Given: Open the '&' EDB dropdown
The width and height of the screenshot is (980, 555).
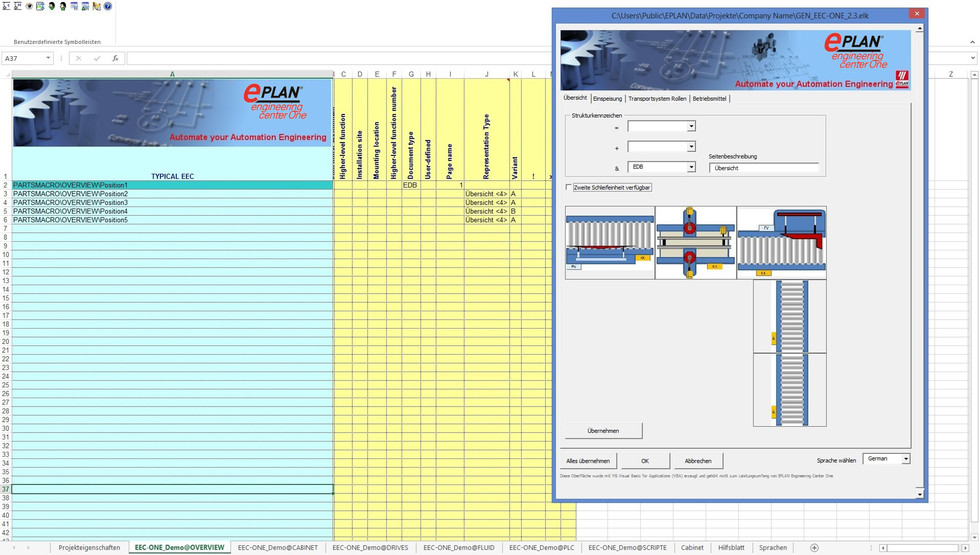Looking at the screenshot, I should click(691, 167).
